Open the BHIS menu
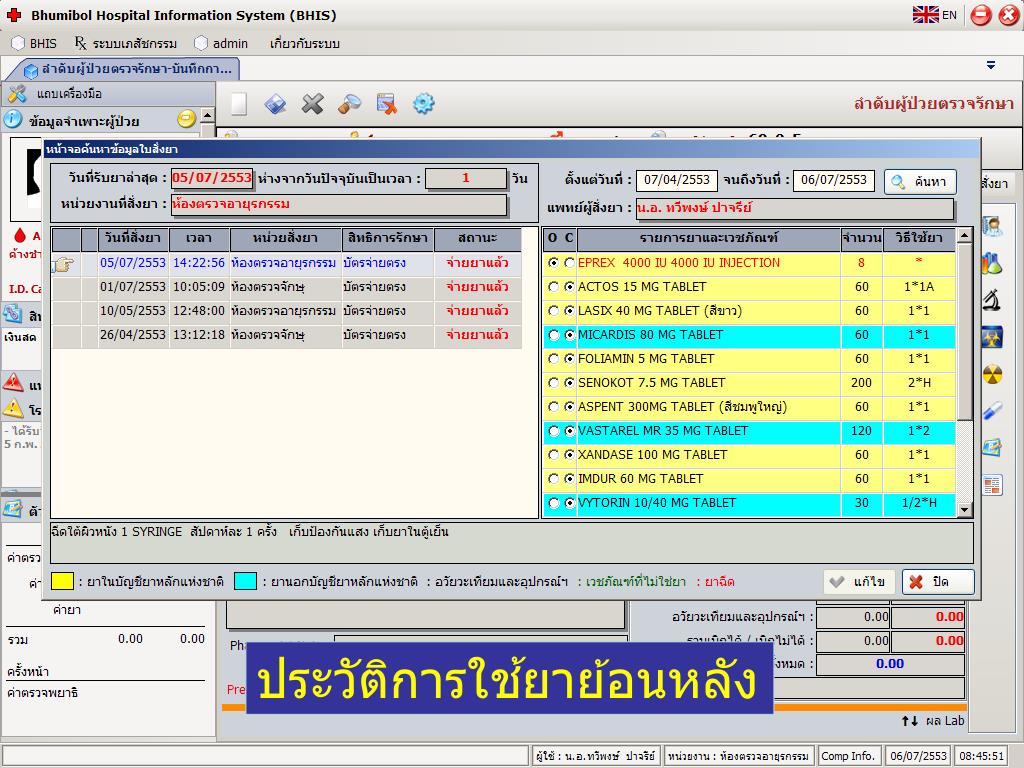Image resolution: width=1024 pixels, height=768 pixels. [x=35, y=43]
